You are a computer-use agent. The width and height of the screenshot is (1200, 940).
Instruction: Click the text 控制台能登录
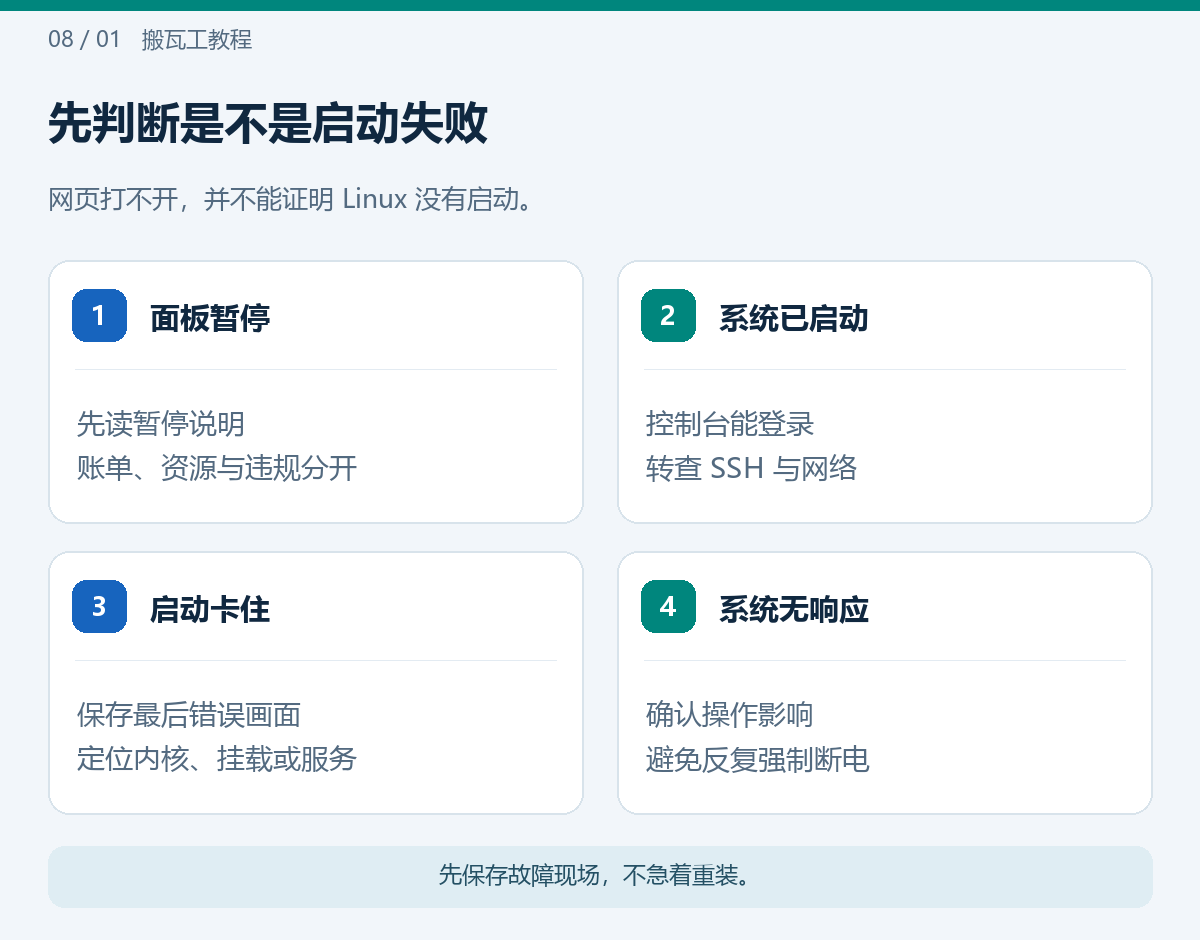730,424
